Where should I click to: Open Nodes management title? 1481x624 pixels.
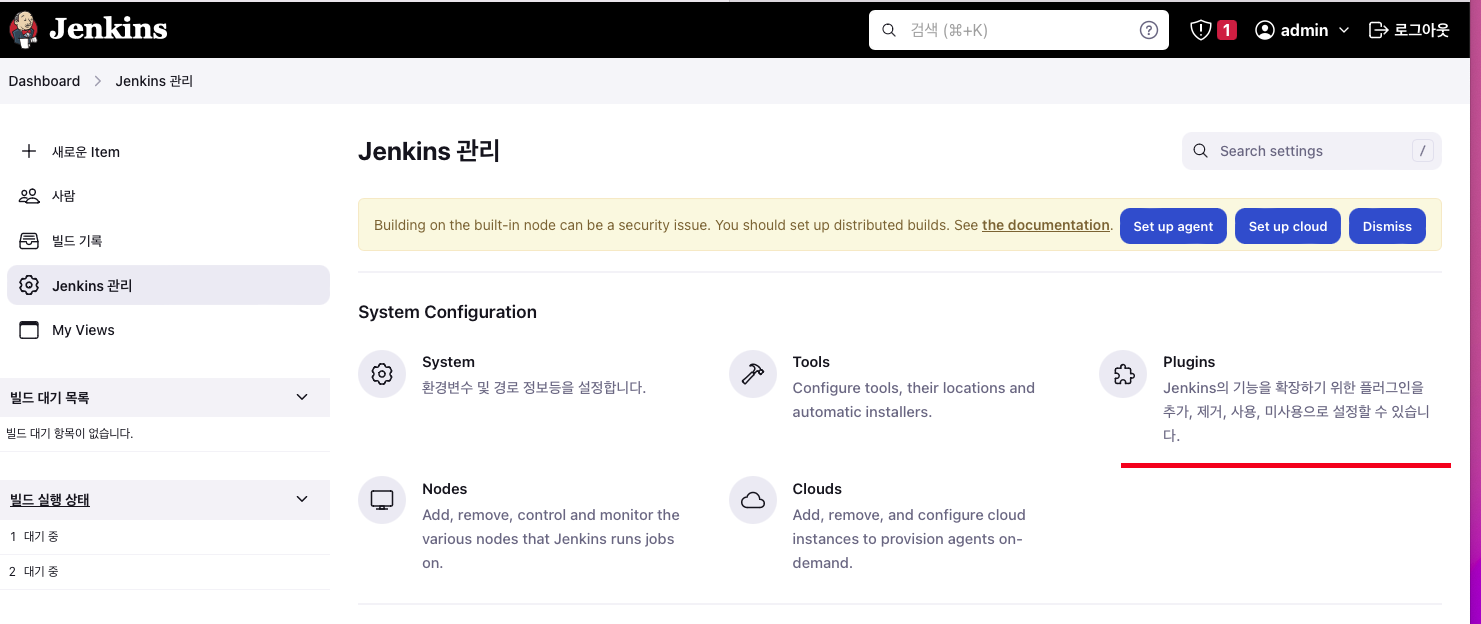coord(445,489)
